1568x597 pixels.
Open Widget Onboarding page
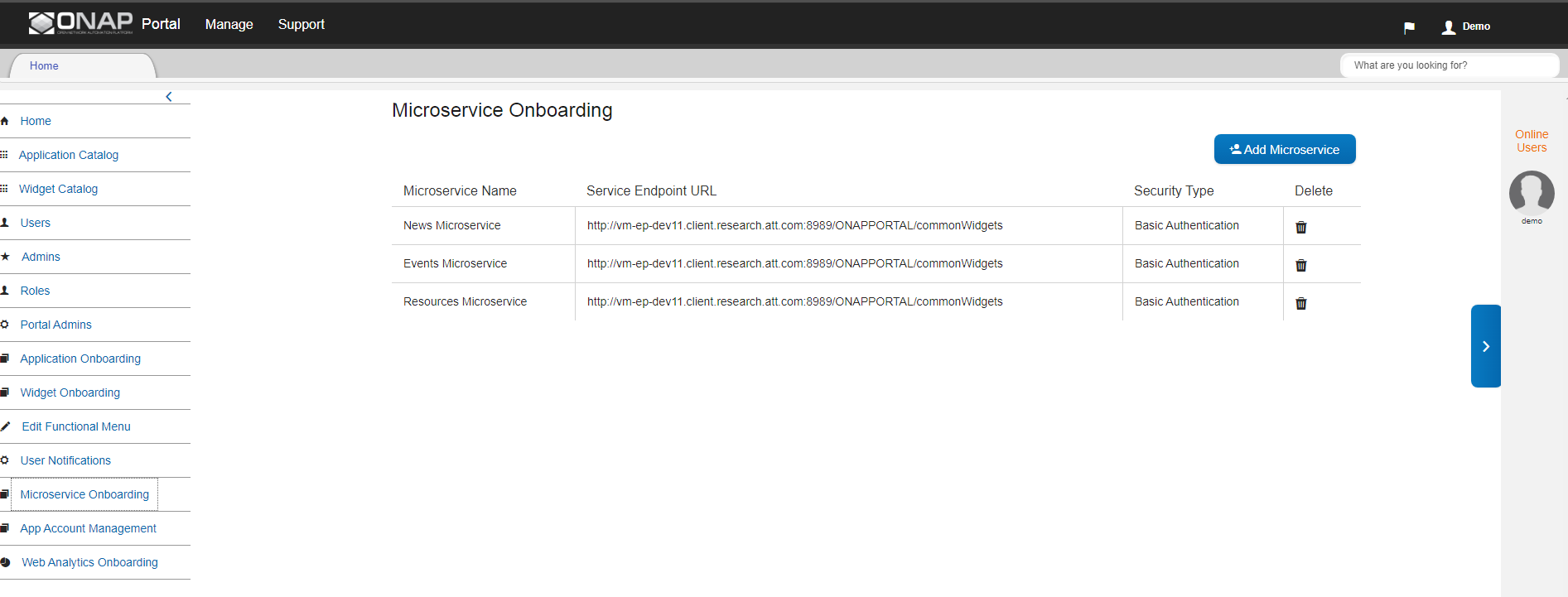point(70,392)
